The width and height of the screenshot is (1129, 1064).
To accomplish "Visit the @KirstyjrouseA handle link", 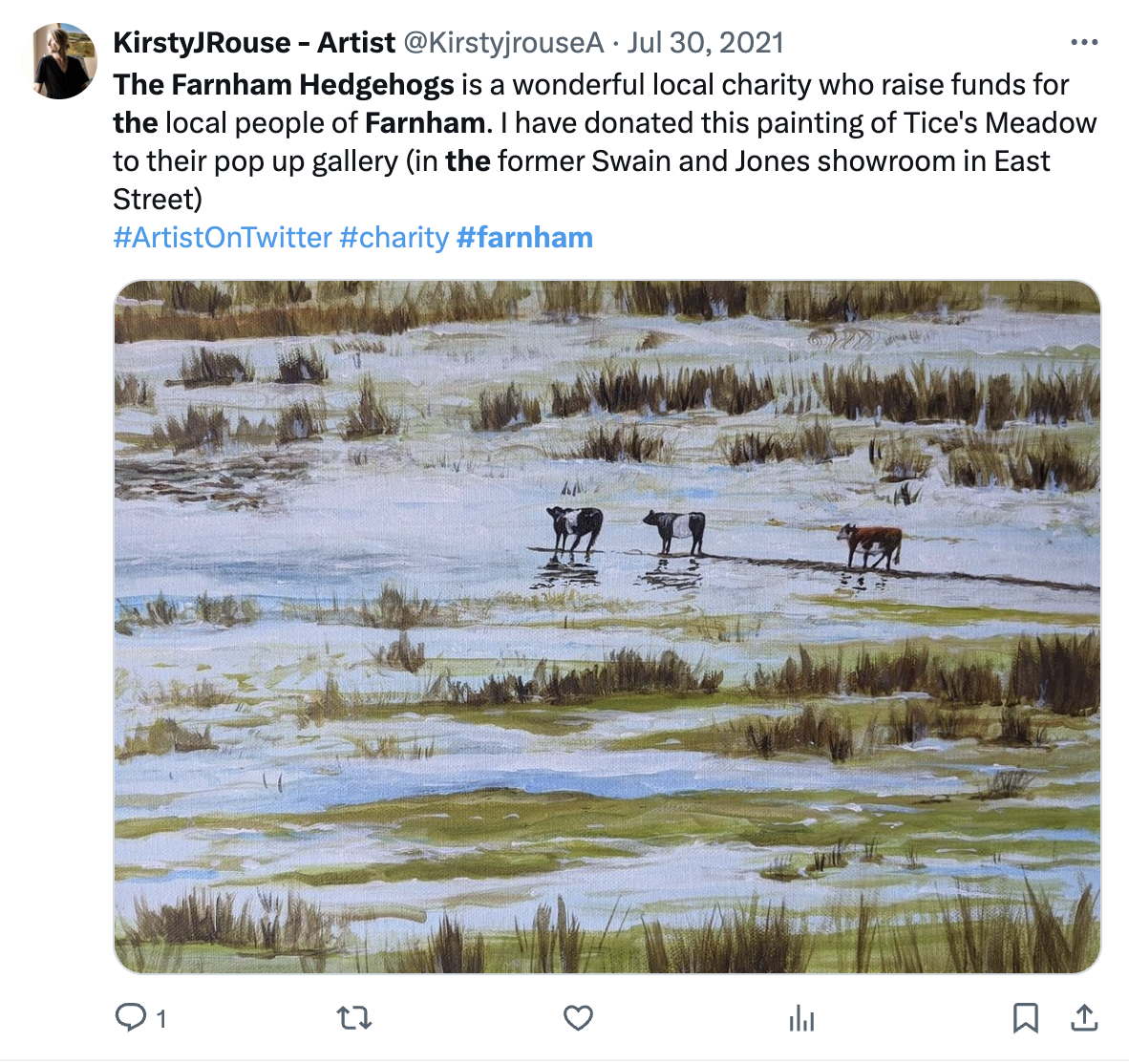I will (x=503, y=42).
